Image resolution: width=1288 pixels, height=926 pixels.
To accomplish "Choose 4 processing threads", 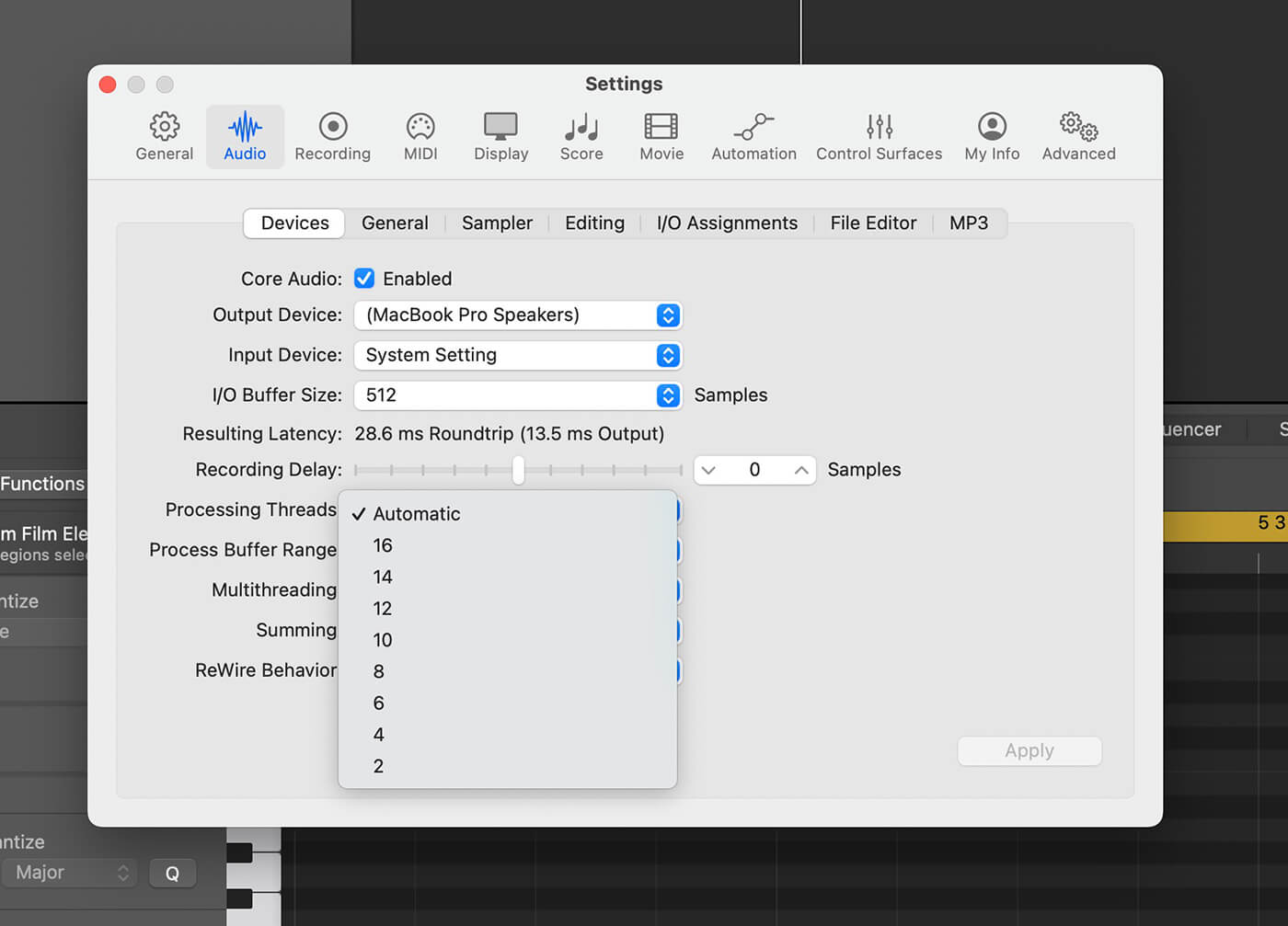I will click(x=508, y=735).
